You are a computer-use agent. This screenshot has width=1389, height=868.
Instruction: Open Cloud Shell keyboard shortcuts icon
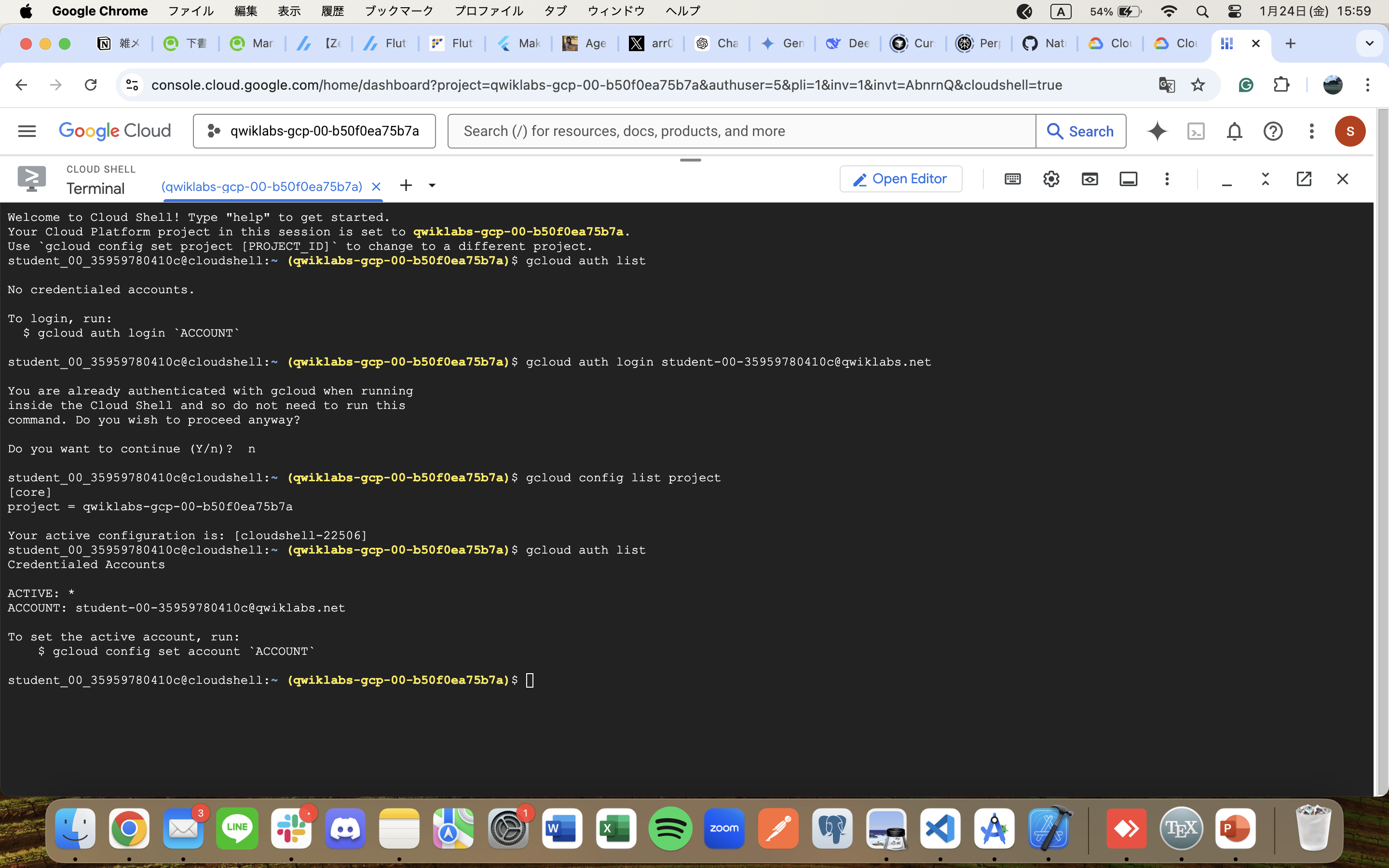pos(1012,178)
